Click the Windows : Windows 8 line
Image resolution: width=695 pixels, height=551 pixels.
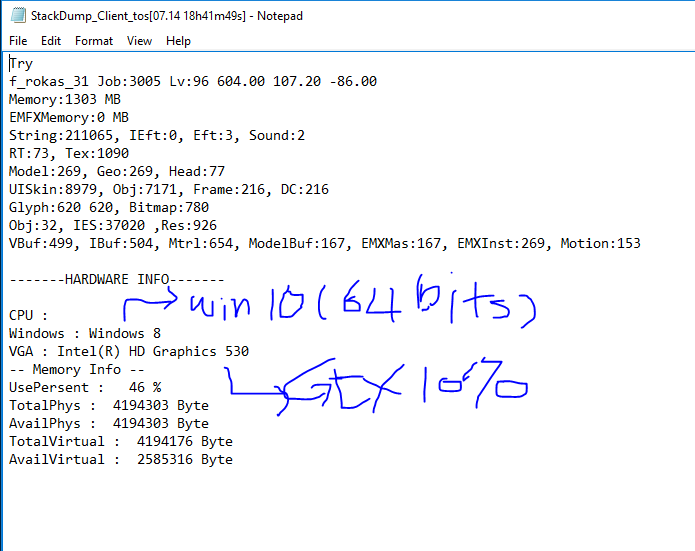point(84,333)
